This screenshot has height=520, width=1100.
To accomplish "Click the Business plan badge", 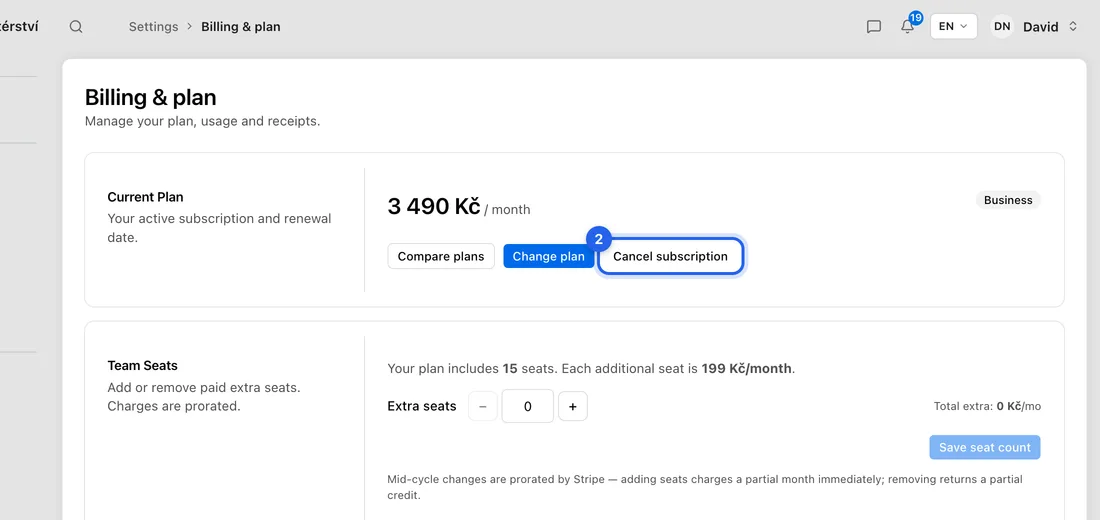I will (x=1008, y=200).
